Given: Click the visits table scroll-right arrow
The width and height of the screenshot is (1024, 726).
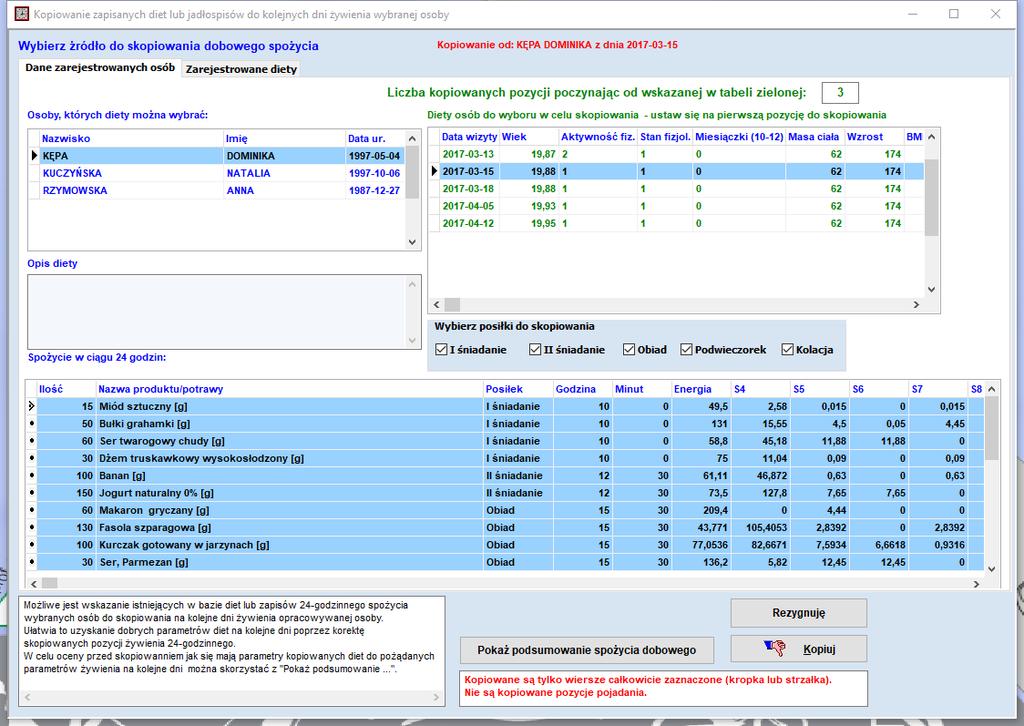Looking at the screenshot, I should pyautogui.click(x=916, y=304).
